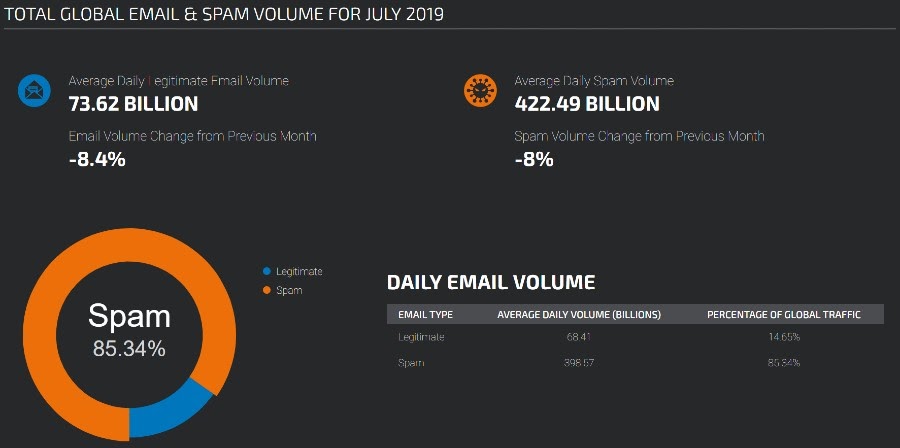Click the Daily Email Volume heading
This screenshot has width=900, height=448.
(x=491, y=282)
